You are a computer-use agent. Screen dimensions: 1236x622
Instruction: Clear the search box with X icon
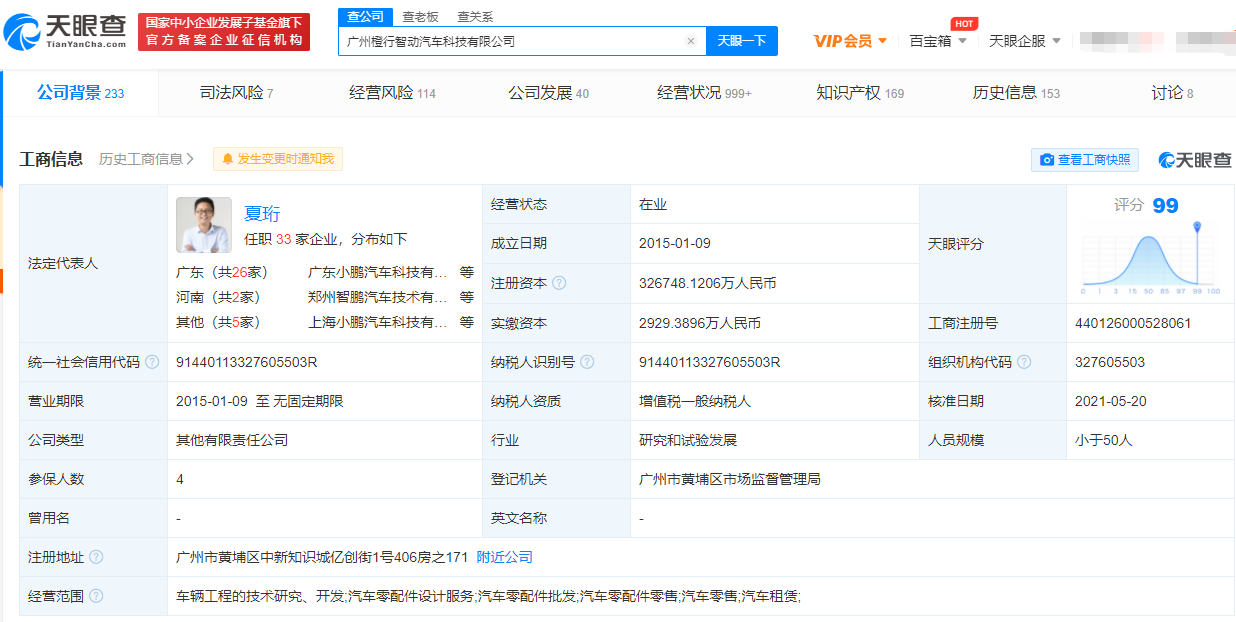[x=690, y=41]
